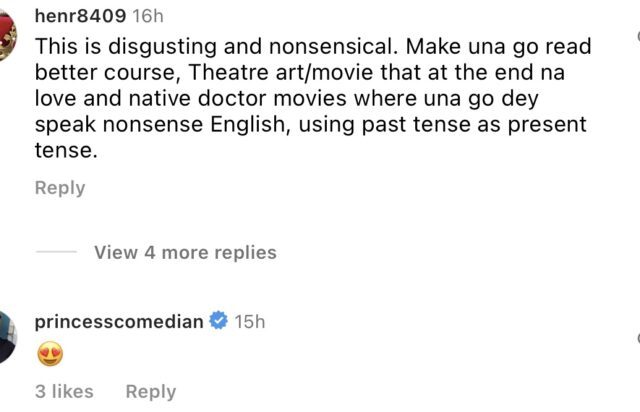Reply to princesscomedian's comment
The height and width of the screenshot is (412, 640).
coord(151,392)
